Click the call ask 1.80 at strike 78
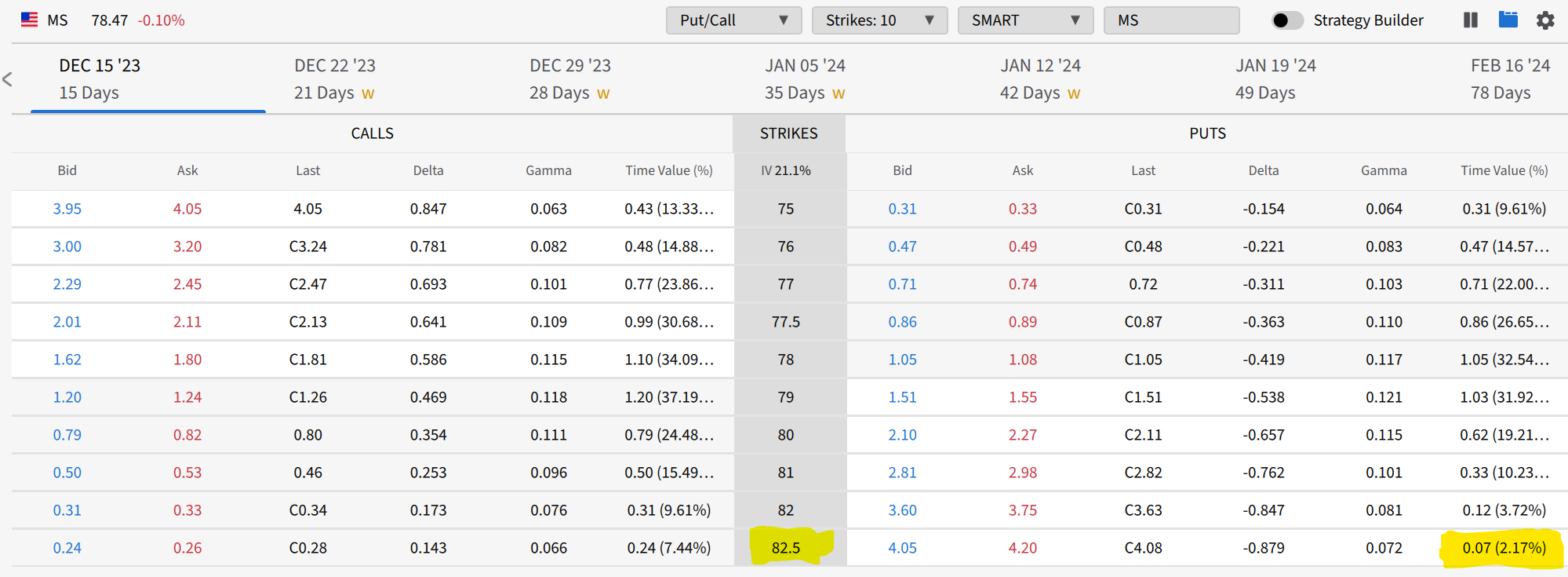 [x=187, y=360]
